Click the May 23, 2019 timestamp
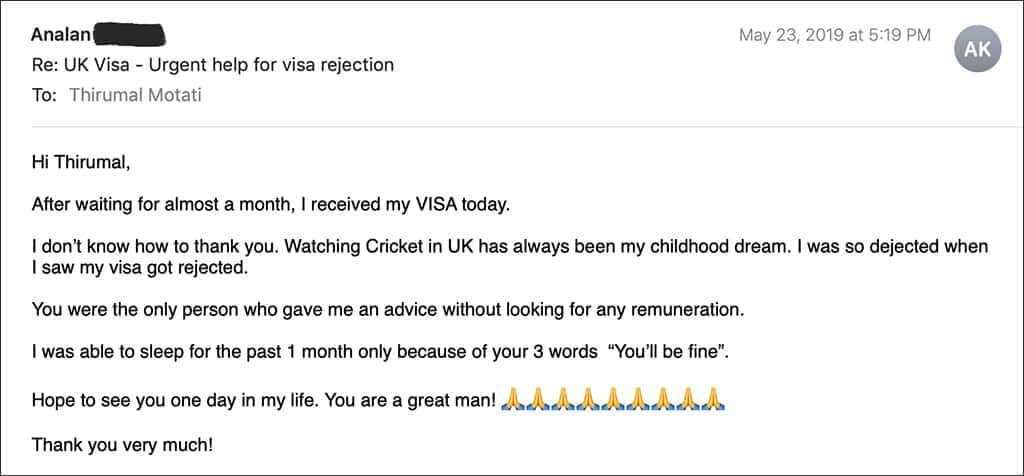 pos(835,35)
